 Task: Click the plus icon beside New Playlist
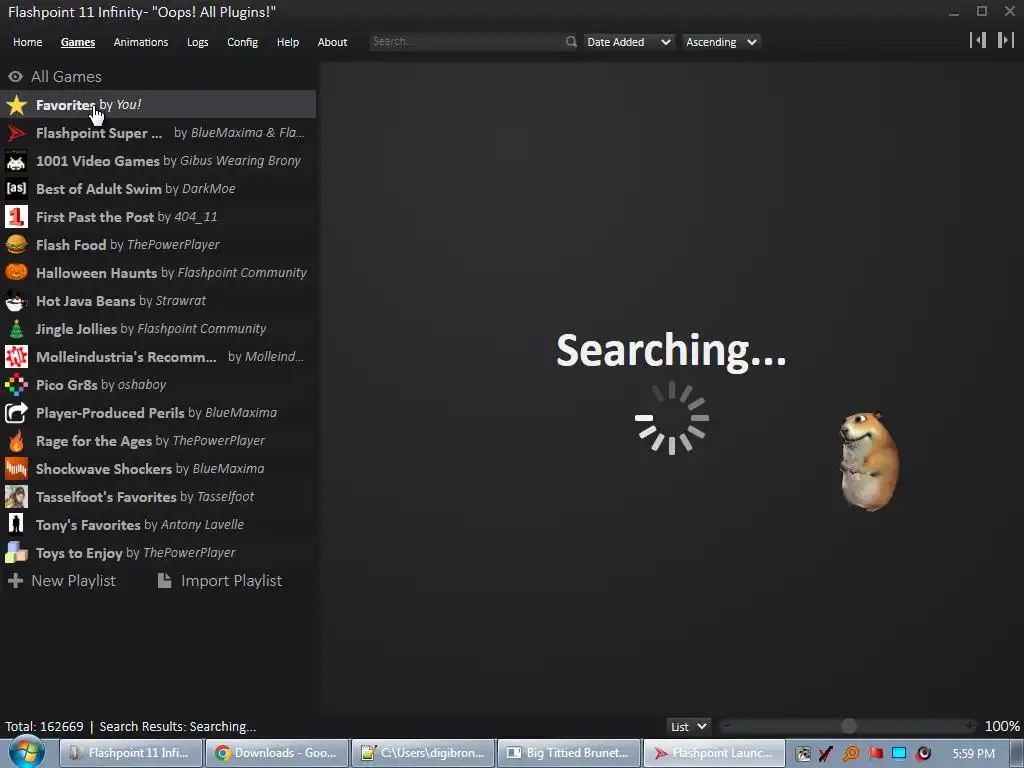tap(16, 581)
